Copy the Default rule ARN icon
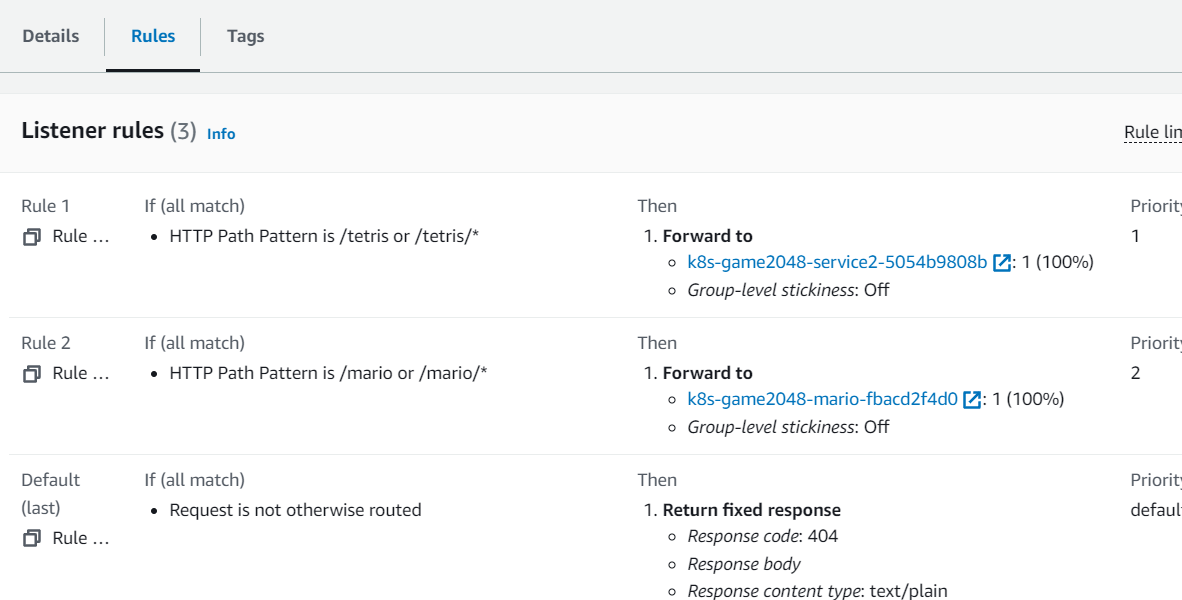Screen dimensions: 1182x600 click(32, 538)
